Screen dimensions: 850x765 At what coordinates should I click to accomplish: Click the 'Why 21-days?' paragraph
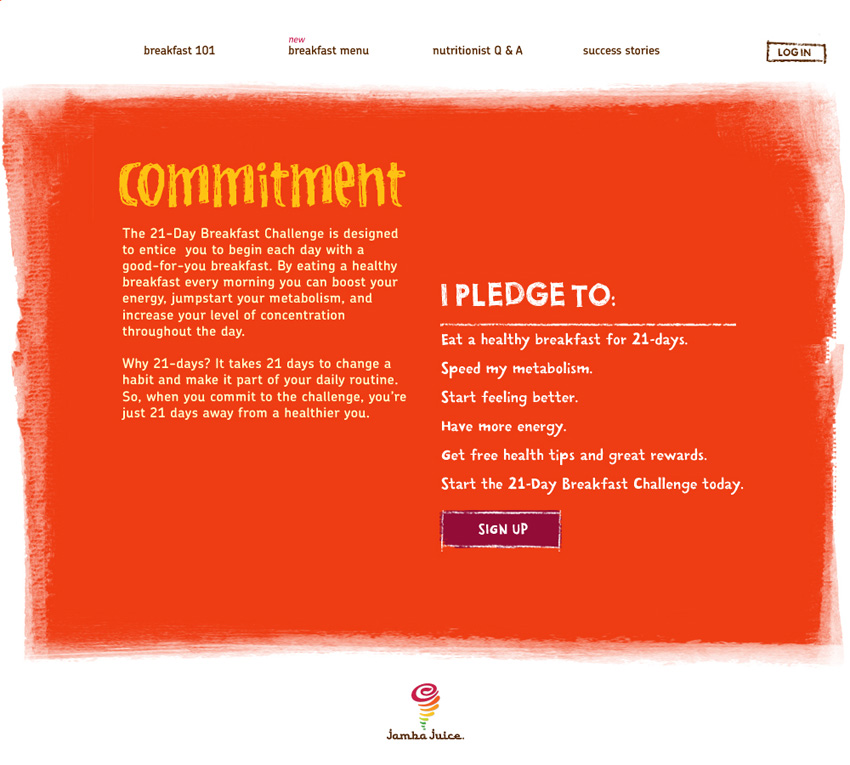tap(264, 388)
